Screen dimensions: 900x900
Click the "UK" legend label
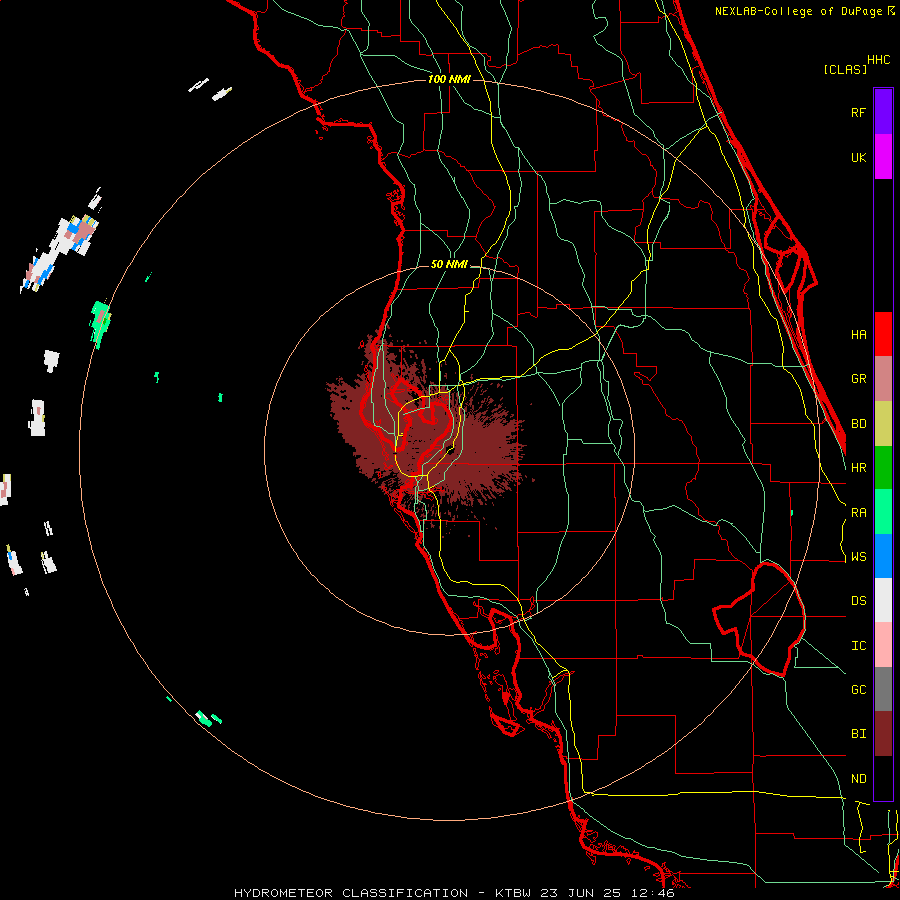click(x=858, y=157)
